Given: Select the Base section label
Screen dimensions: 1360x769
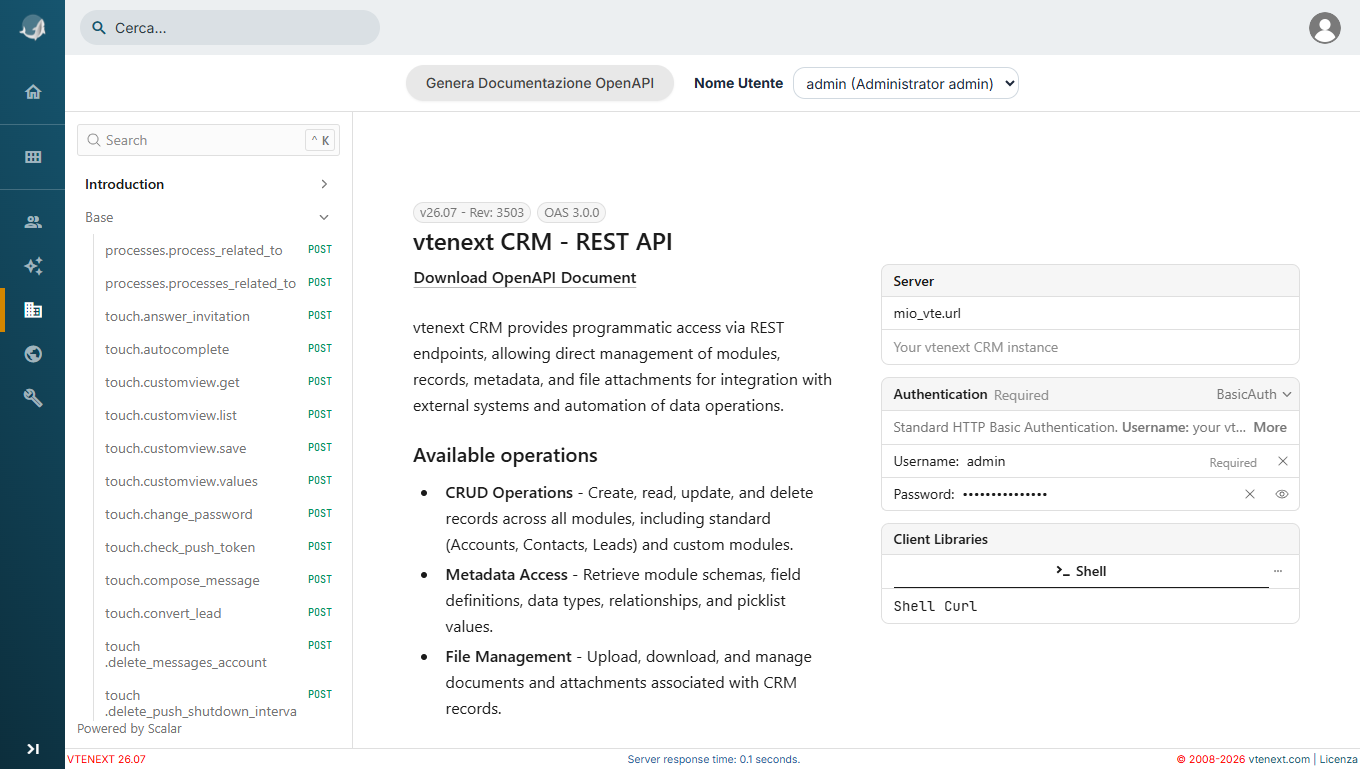Looking at the screenshot, I should pos(99,217).
